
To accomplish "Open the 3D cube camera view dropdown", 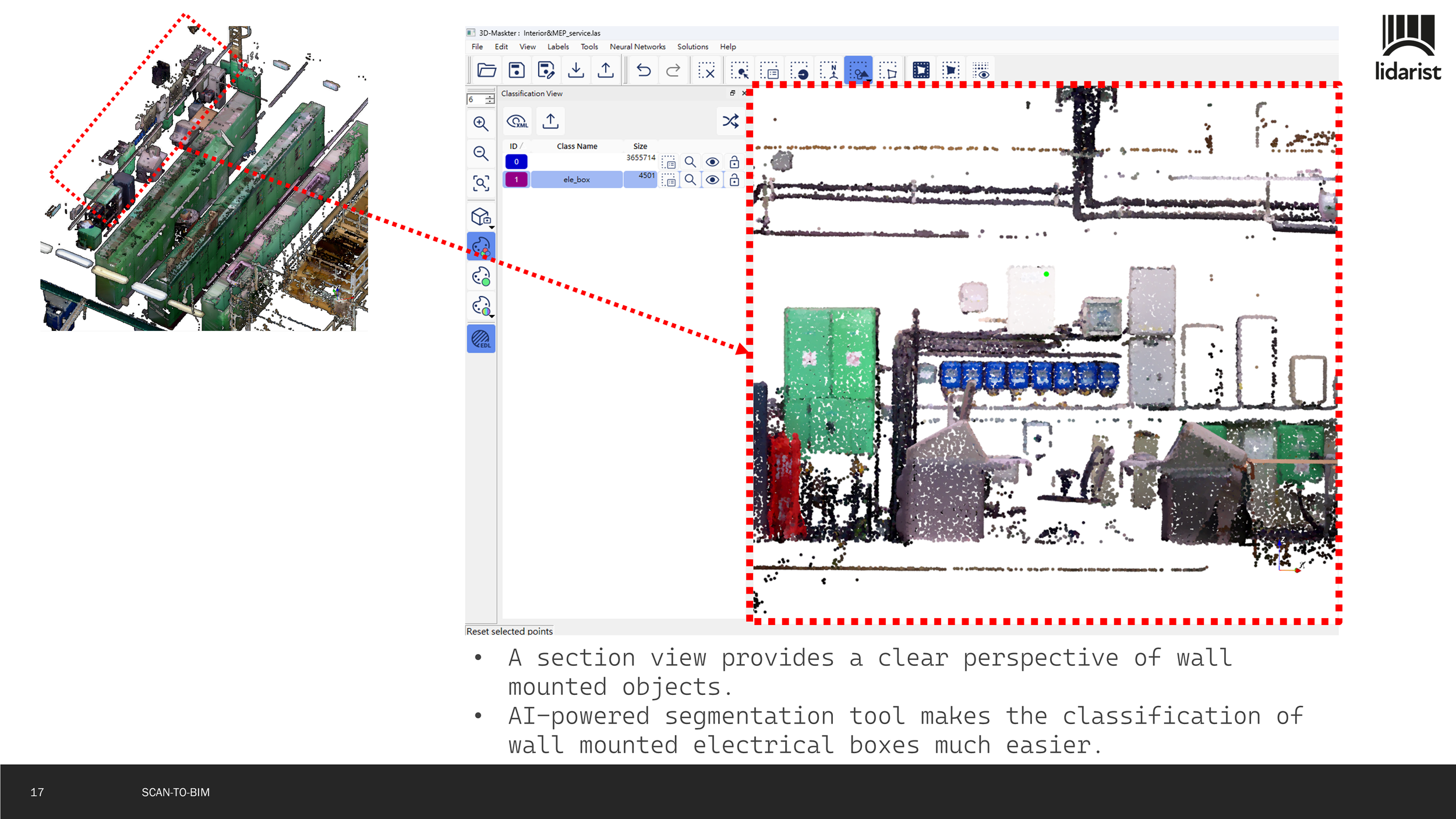I will (482, 217).
